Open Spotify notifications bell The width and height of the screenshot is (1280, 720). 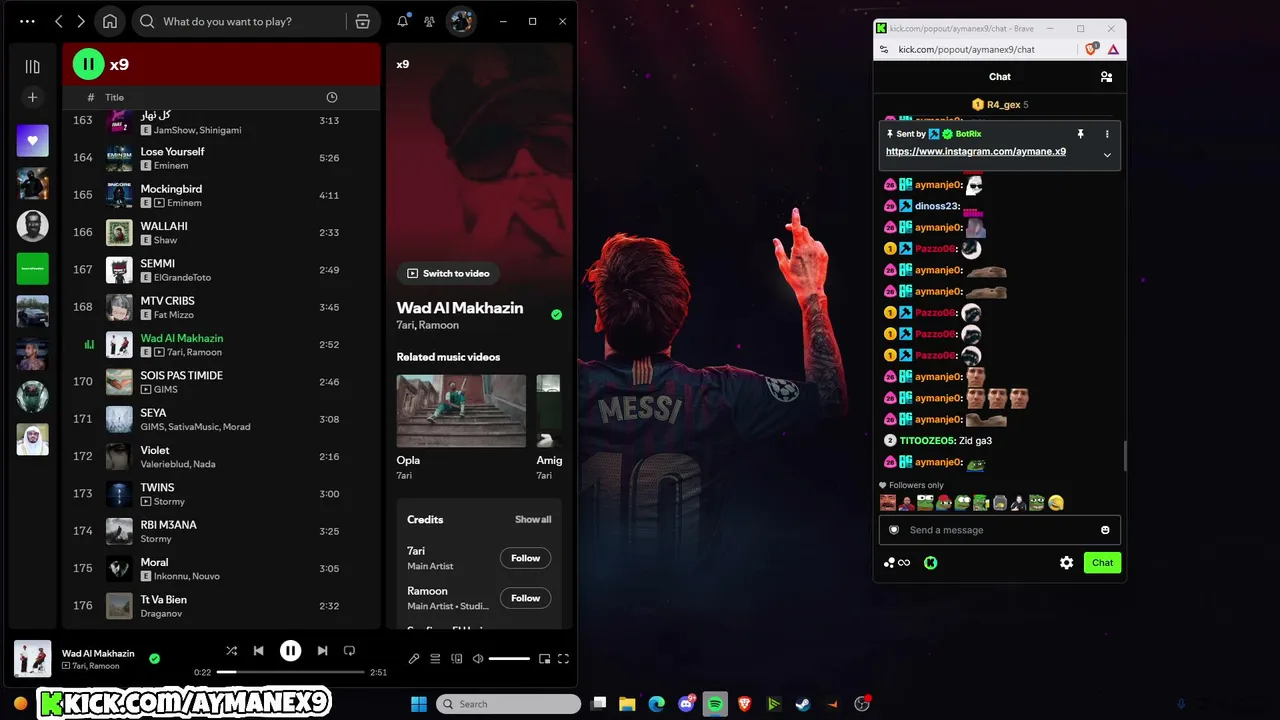[x=402, y=21]
